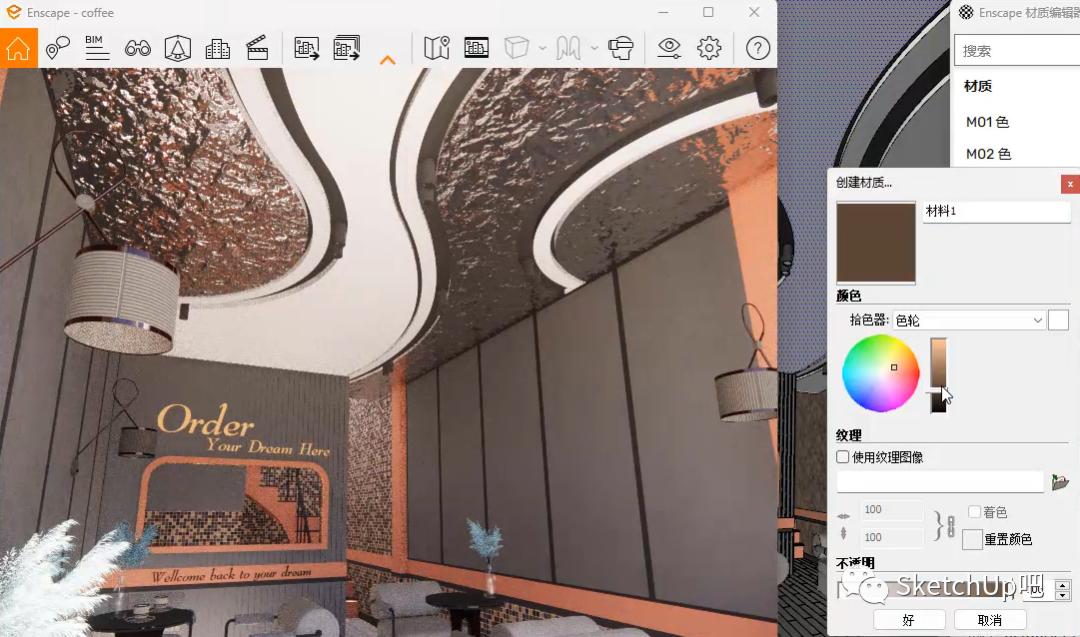Select the M01 色 material entry
The image size is (1080, 637).
[x=990, y=122]
